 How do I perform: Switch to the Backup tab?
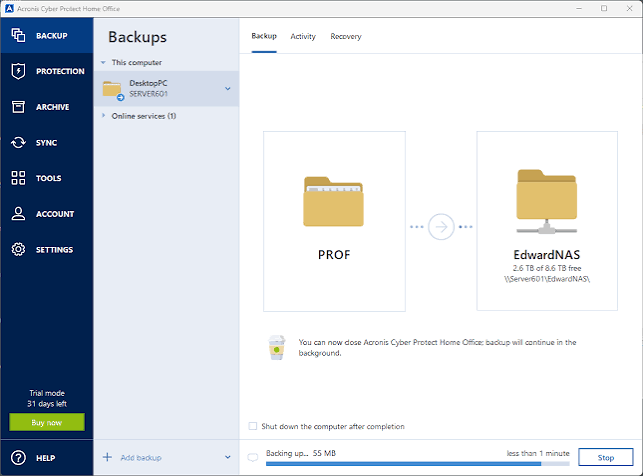264,36
